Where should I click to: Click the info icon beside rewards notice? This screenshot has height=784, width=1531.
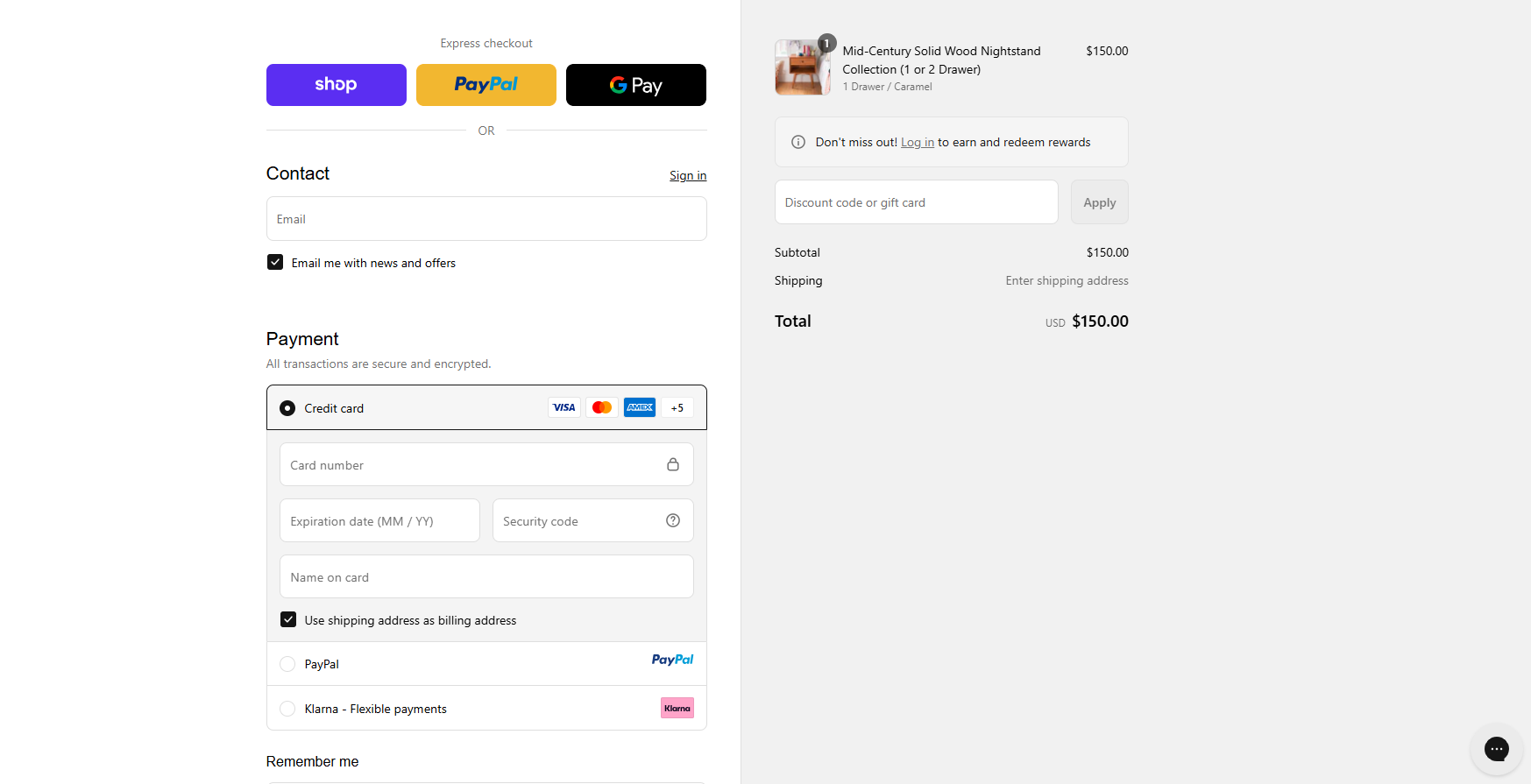click(797, 142)
